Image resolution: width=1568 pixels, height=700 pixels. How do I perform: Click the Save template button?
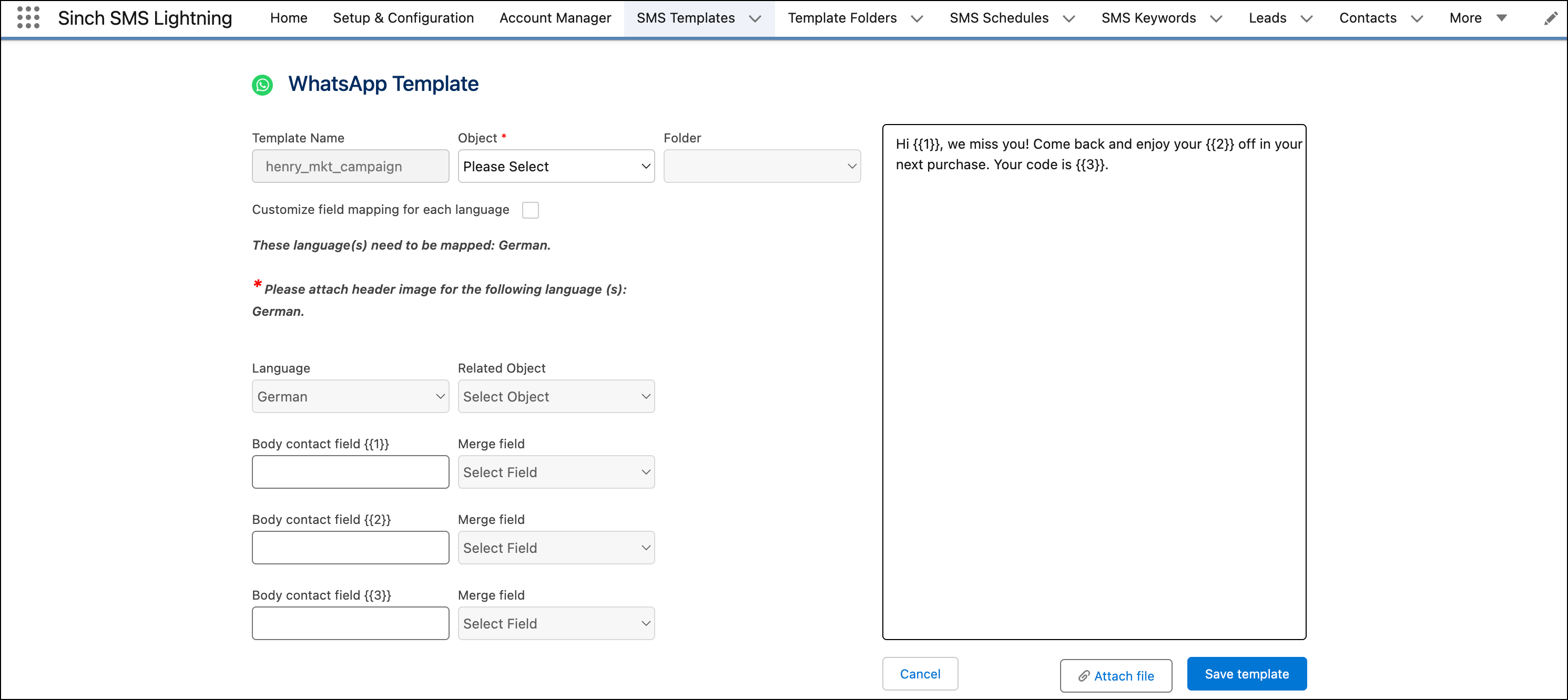pyautogui.click(x=1246, y=673)
